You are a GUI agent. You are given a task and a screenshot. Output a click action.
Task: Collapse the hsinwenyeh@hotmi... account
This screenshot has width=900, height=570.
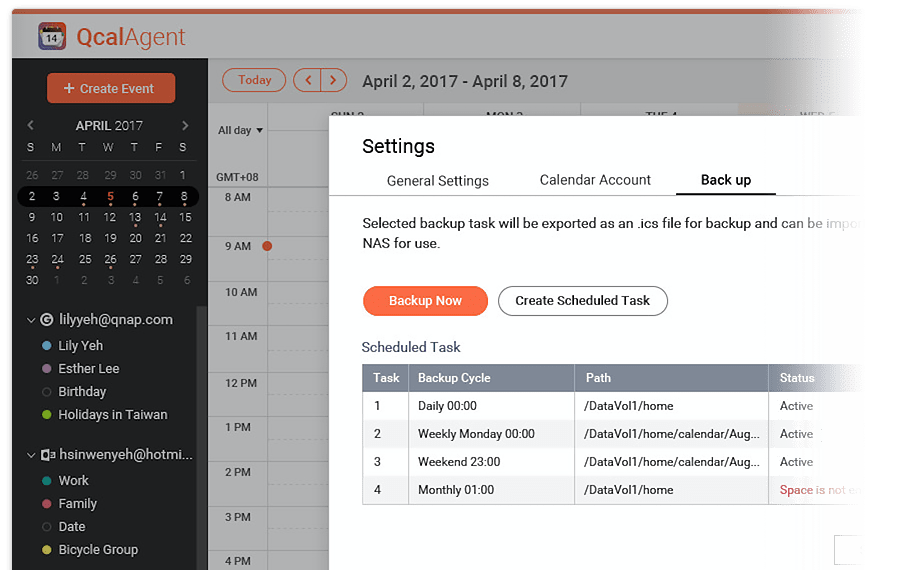[x=31, y=455]
